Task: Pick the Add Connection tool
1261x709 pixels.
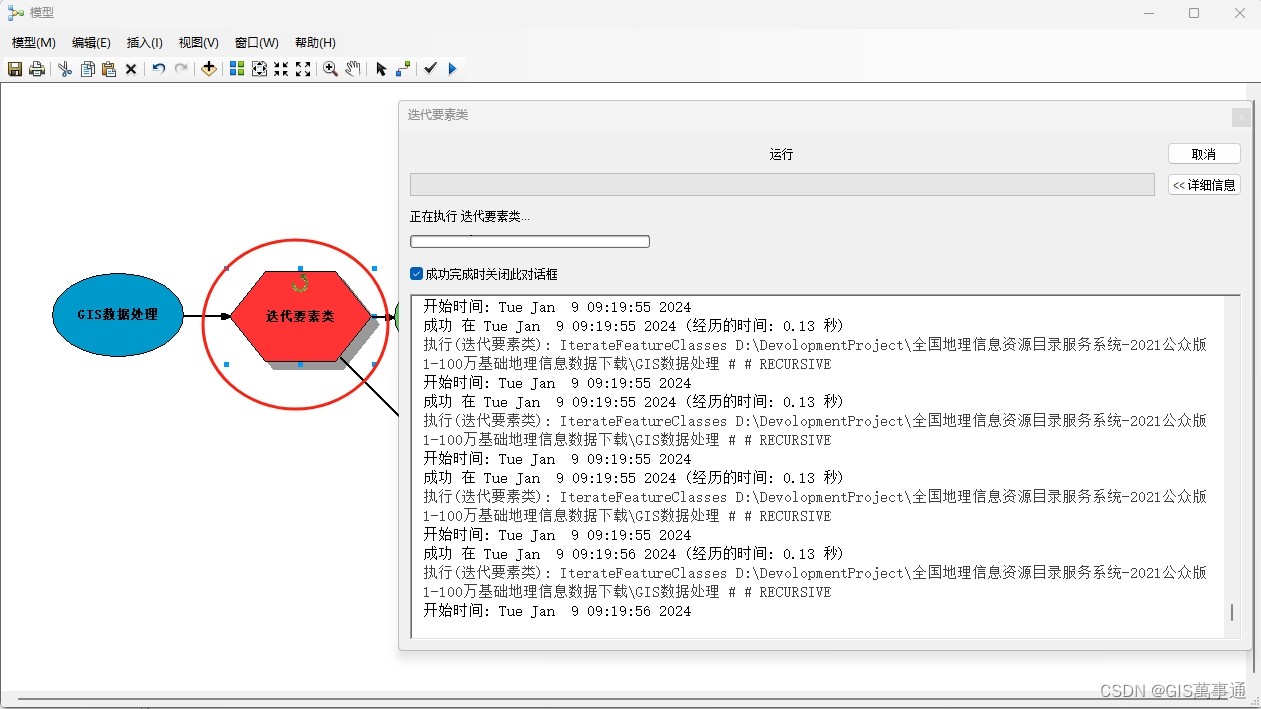Action: [403, 68]
